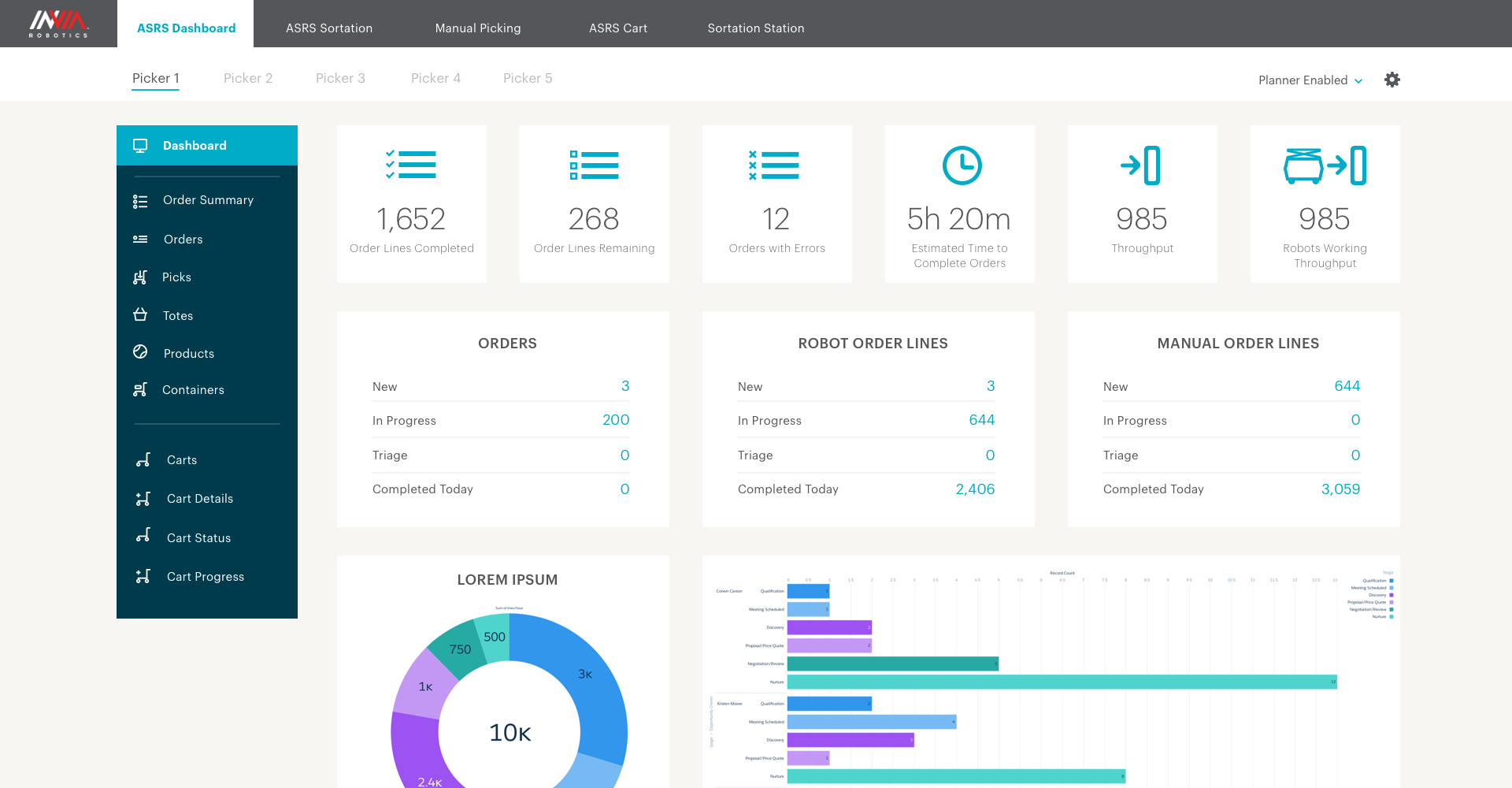The image size is (1512, 788).
Task: Click the Containers icon in sidebar
Action: [x=140, y=389]
